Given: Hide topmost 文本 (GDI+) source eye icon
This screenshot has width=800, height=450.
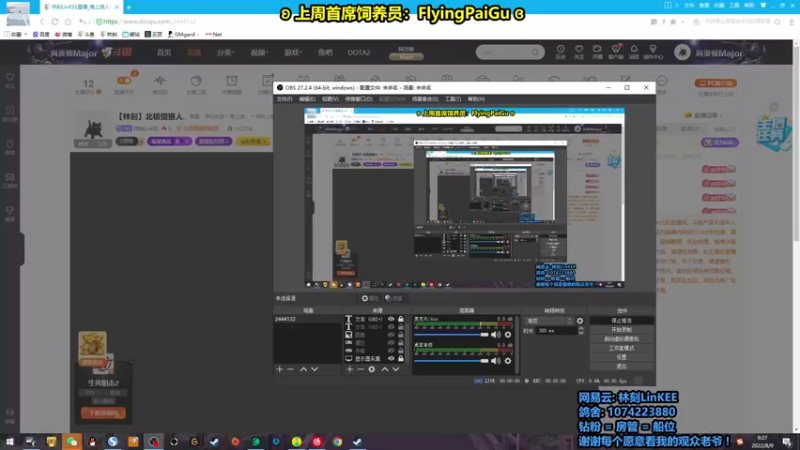Looking at the screenshot, I should [391, 319].
